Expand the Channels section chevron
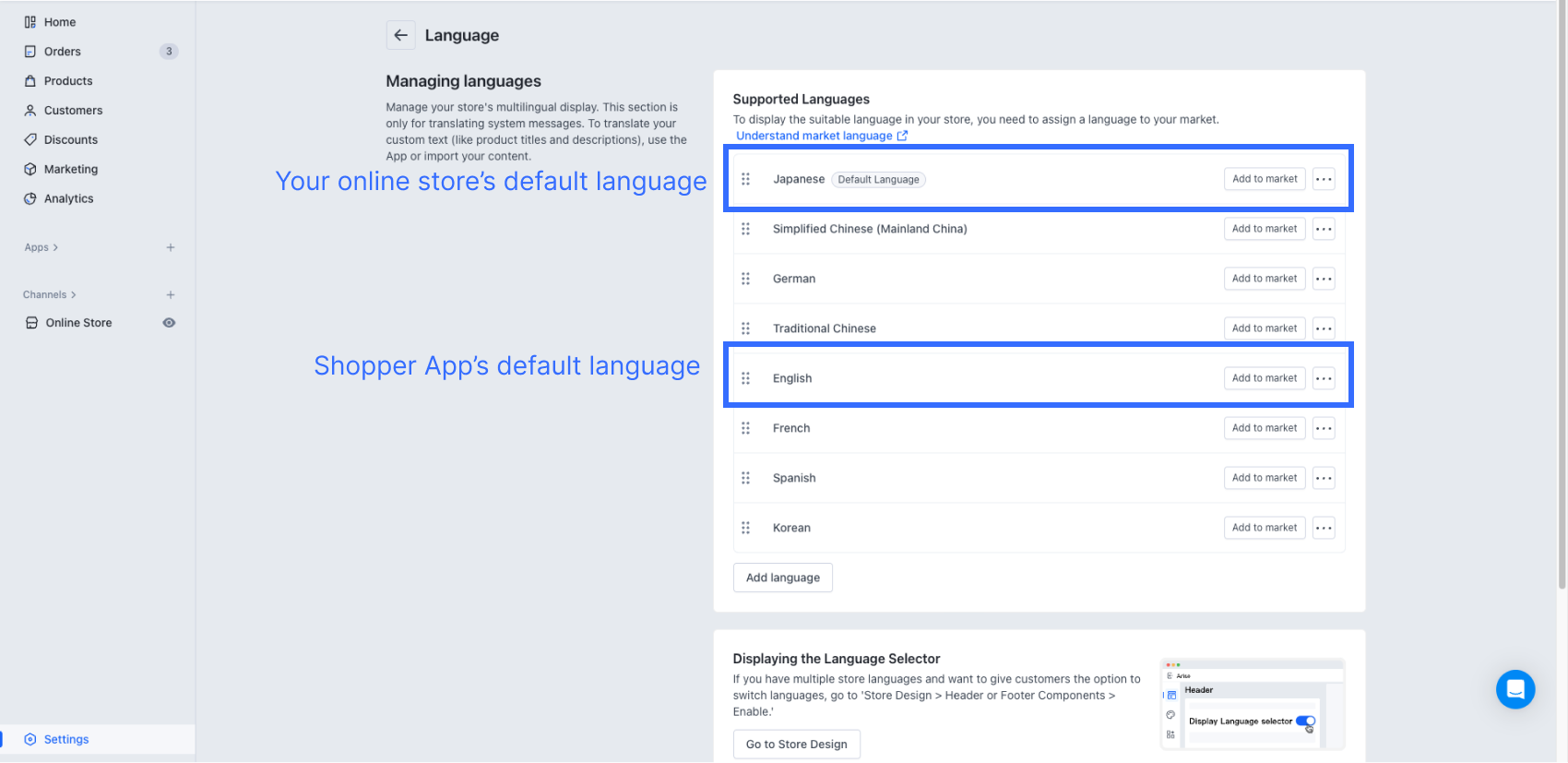The width and height of the screenshot is (1568, 763). (74, 295)
